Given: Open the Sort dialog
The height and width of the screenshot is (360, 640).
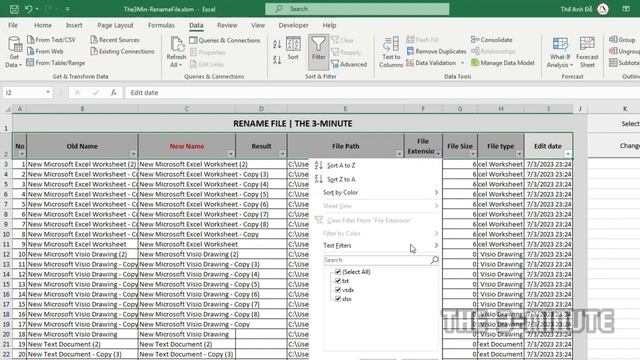Looking at the screenshot, I should [293, 48].
